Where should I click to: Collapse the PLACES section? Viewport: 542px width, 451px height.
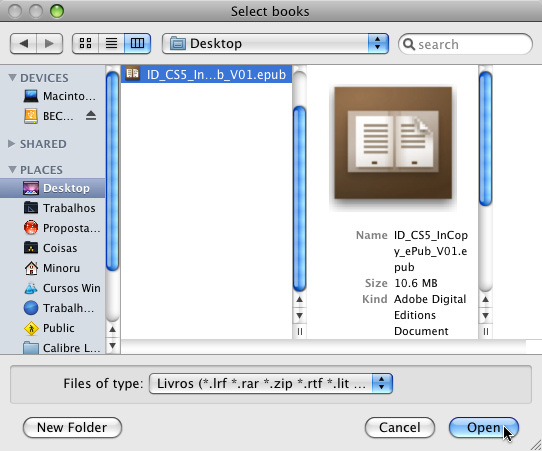tap(12, 170)
